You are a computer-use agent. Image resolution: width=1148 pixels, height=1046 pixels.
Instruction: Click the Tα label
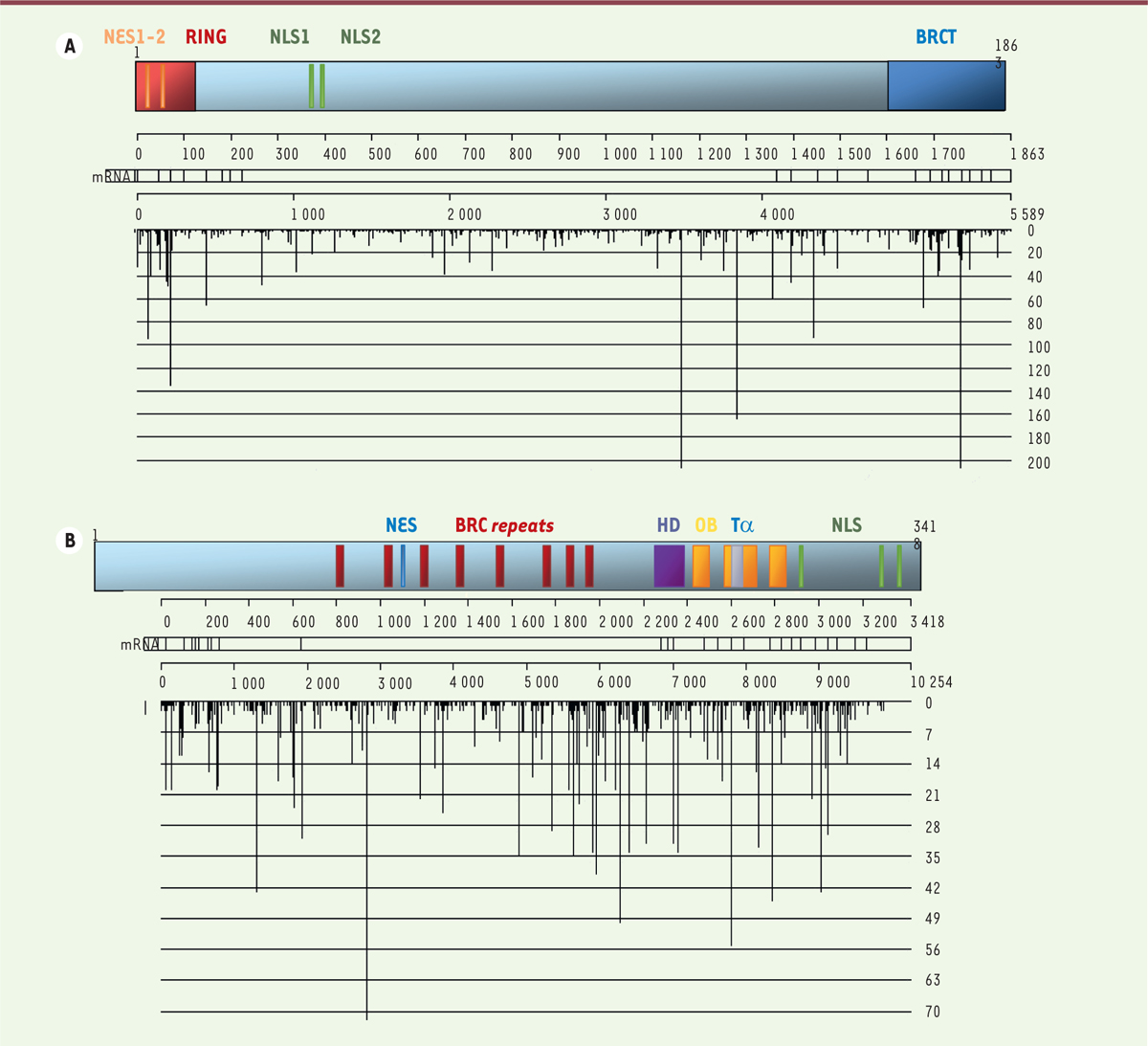(742, 525)
